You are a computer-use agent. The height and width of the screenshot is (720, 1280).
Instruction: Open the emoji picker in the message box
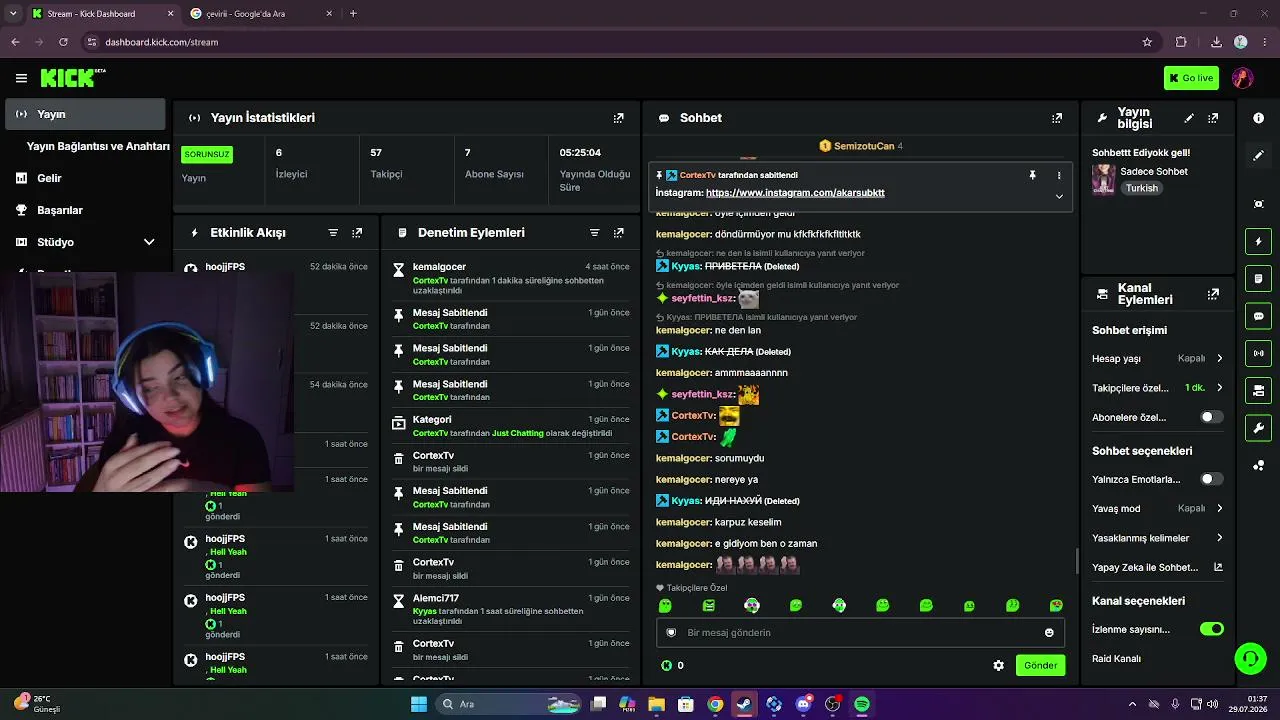point(1049,632)
